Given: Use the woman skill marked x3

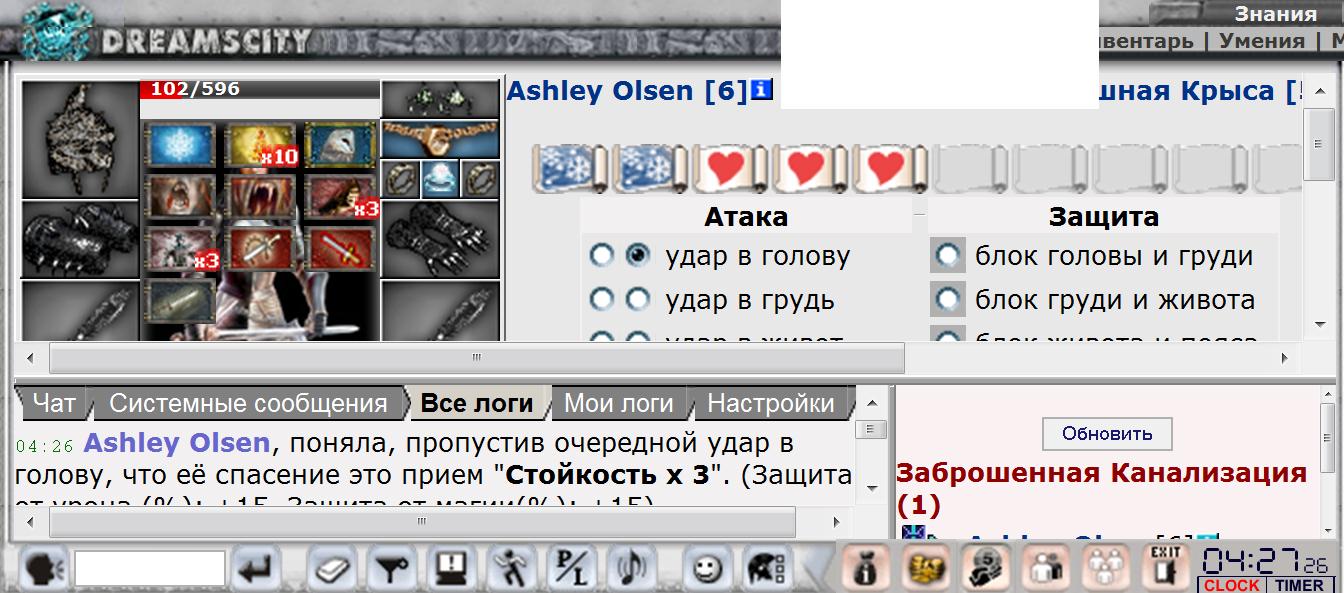Looking at the screenshot, I should point(340,197).
